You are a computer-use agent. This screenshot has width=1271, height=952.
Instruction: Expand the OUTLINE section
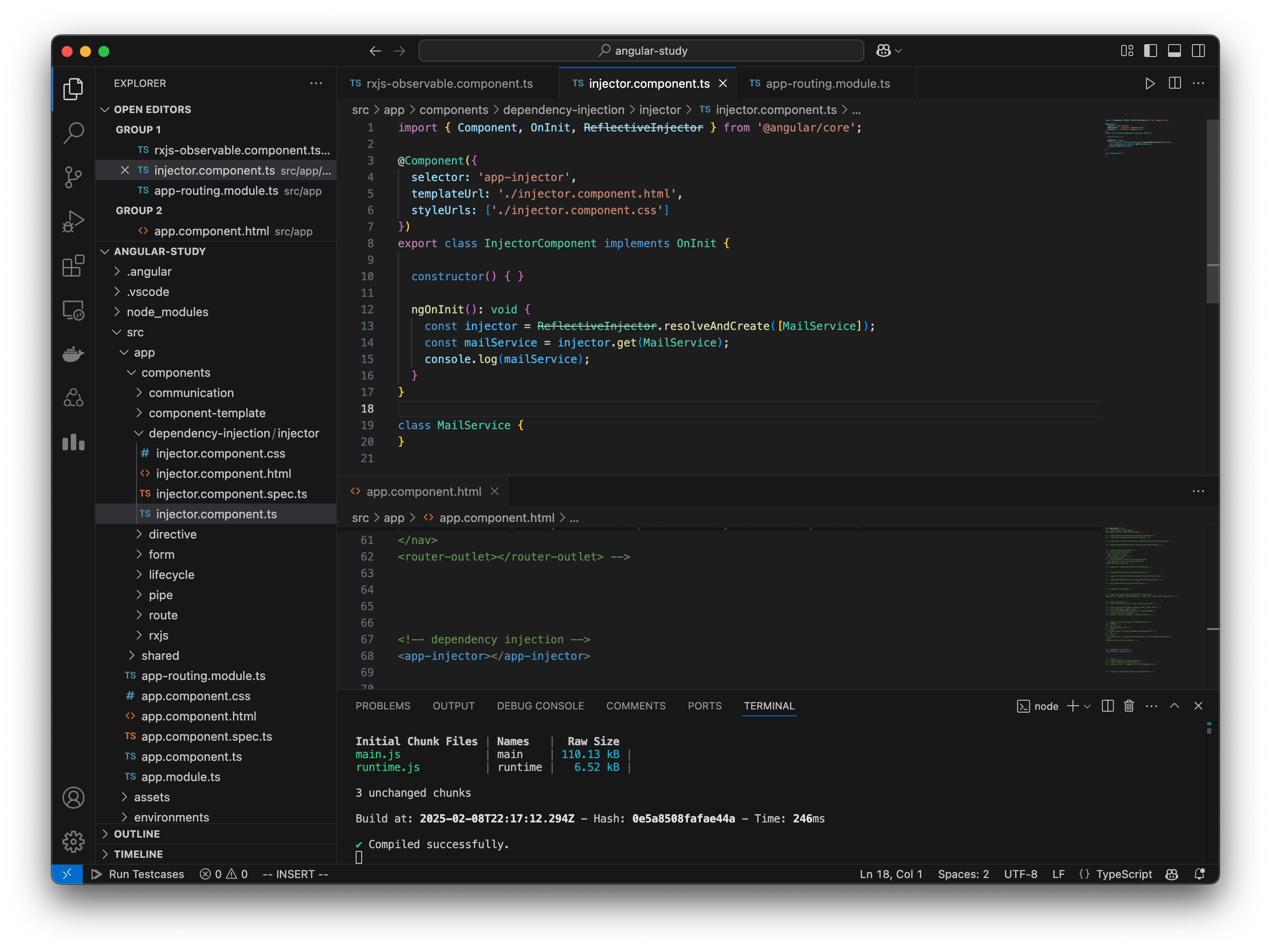(137, 833)
